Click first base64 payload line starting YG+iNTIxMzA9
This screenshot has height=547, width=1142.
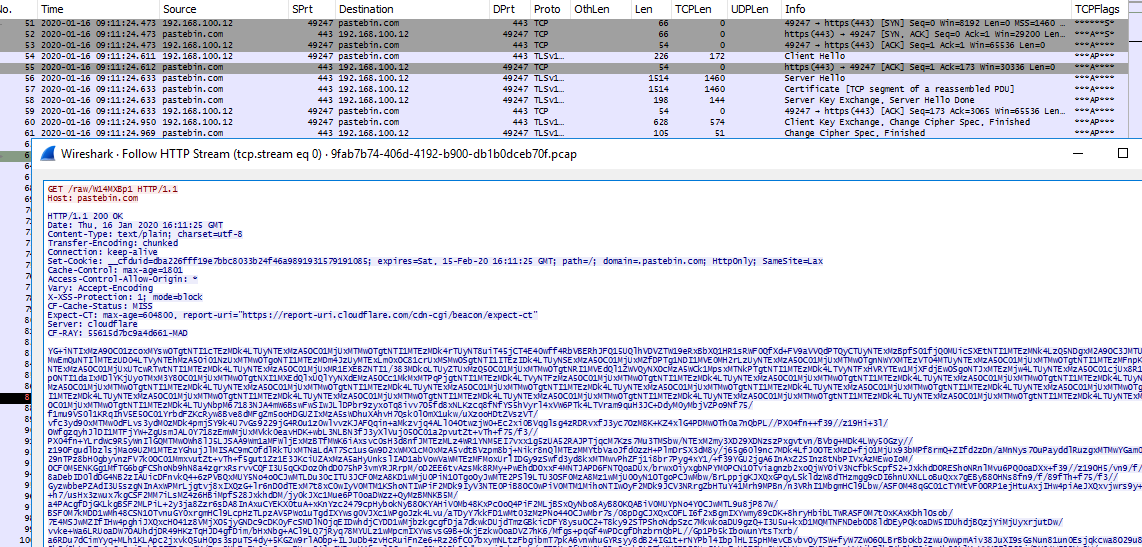[594, 350]
